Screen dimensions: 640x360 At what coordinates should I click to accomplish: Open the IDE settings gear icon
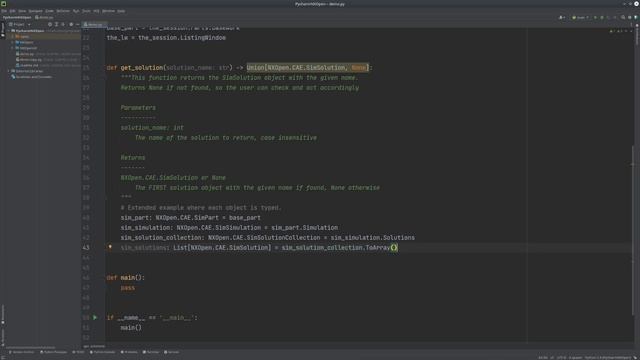tap(629, 18)
